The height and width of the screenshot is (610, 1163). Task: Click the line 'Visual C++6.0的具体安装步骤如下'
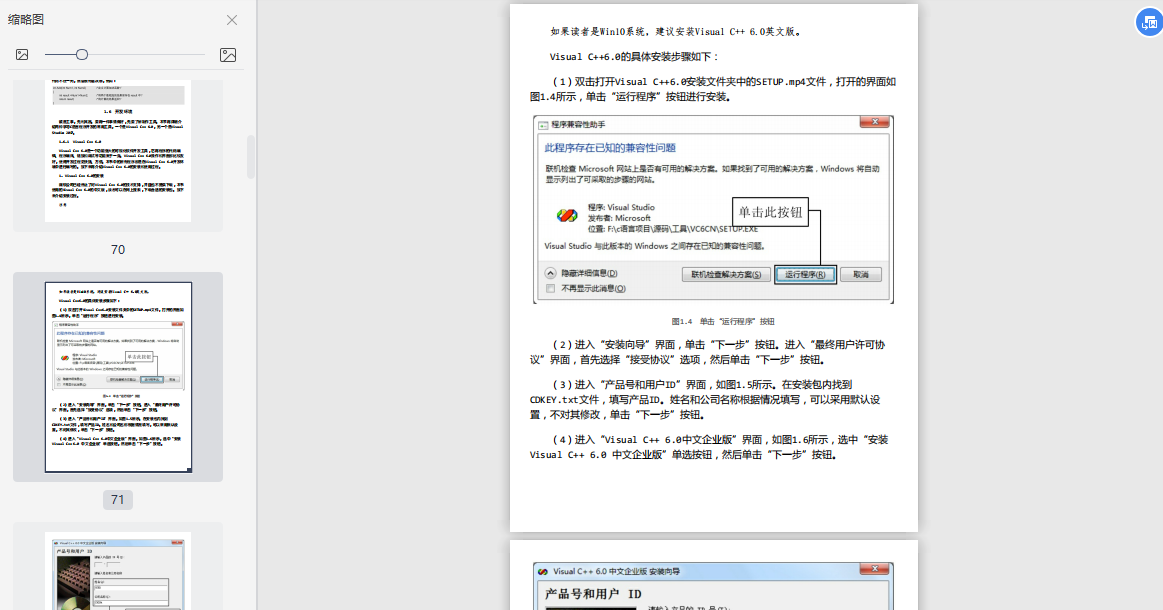634,56
